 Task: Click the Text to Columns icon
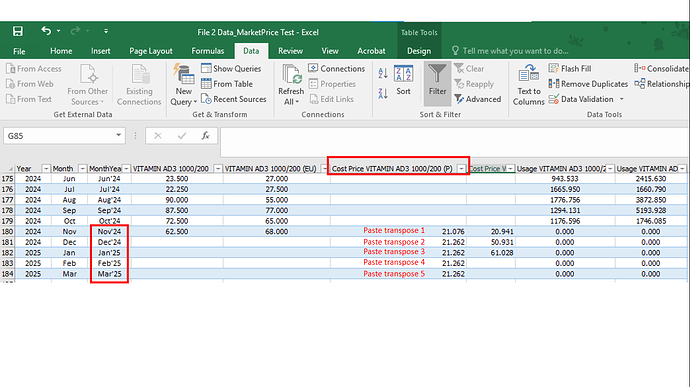point(529,85)
